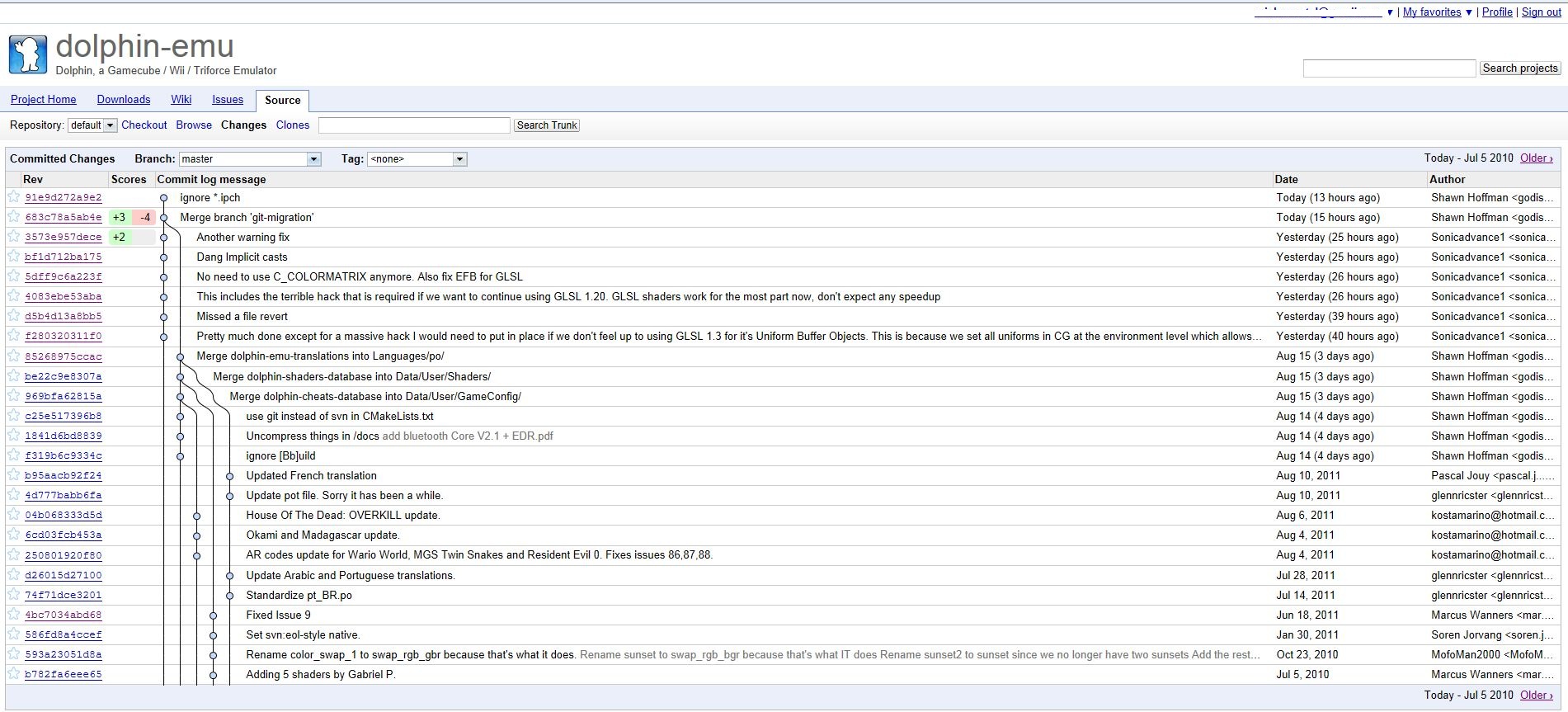The height and width of the screenshot is (712, 1568).
Task: Star revision 4083ebe53aba
Action: (x=14, y=295)
